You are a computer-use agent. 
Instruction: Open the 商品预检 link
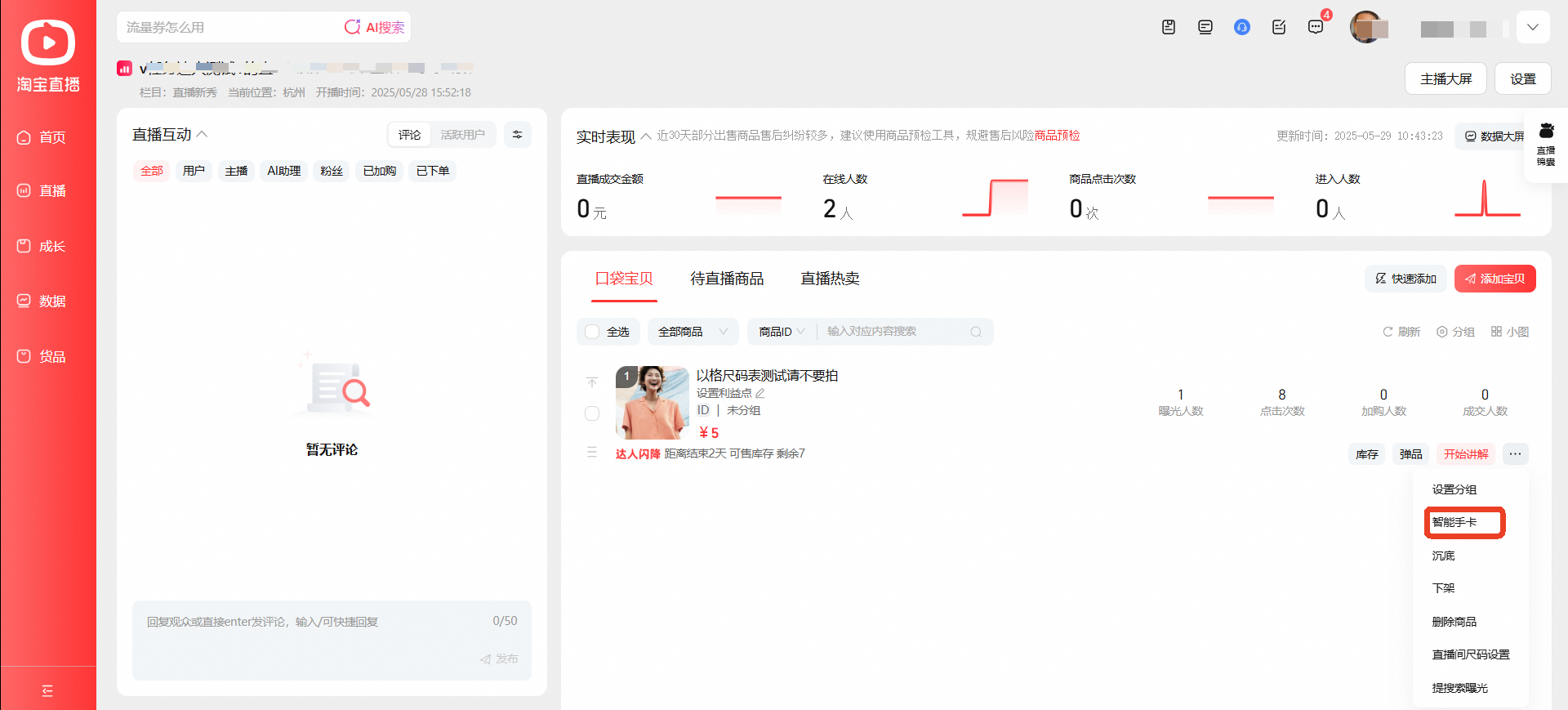tap(1058, 136)
